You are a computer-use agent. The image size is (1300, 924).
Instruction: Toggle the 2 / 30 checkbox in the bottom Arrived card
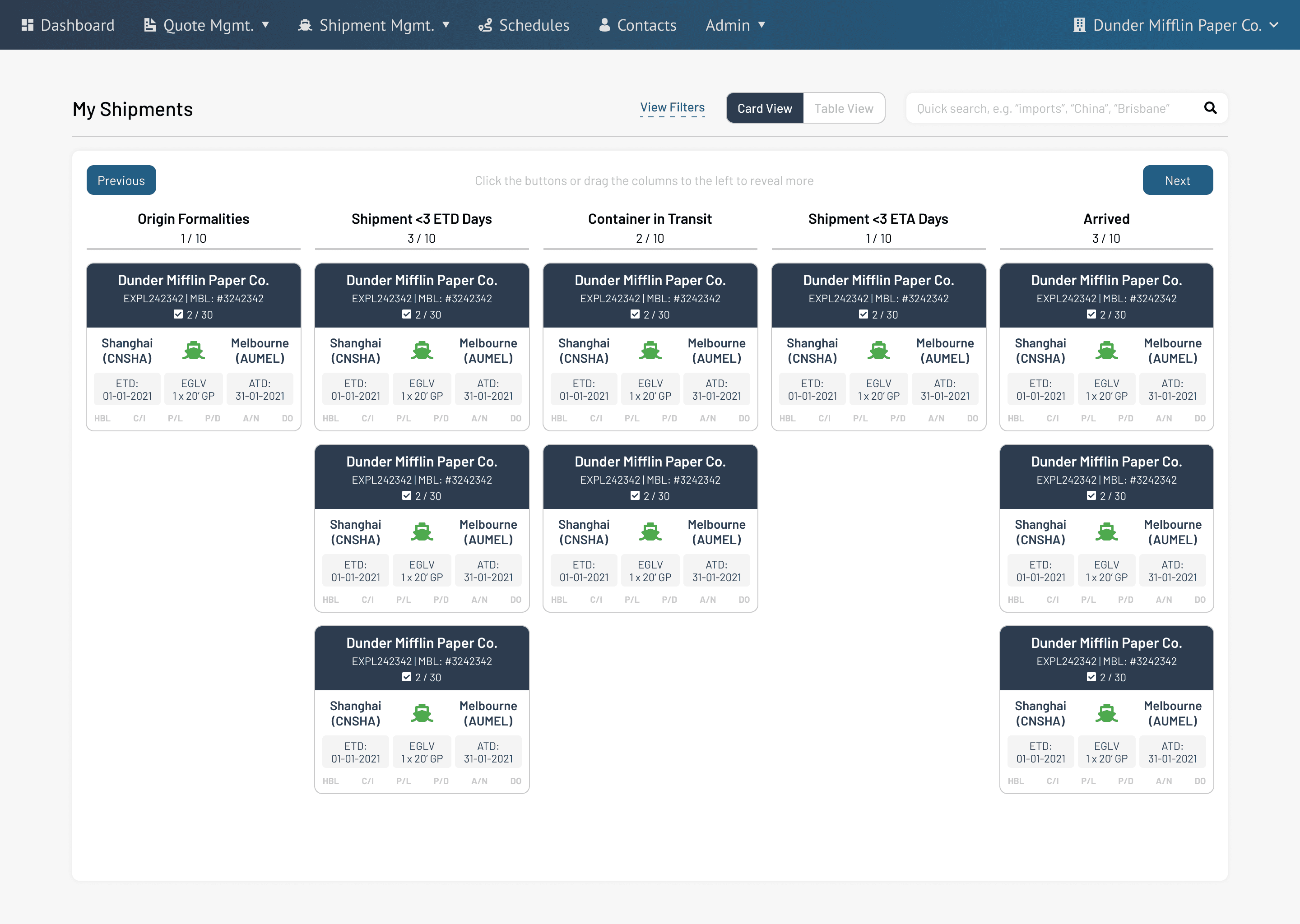point(1091,677)
